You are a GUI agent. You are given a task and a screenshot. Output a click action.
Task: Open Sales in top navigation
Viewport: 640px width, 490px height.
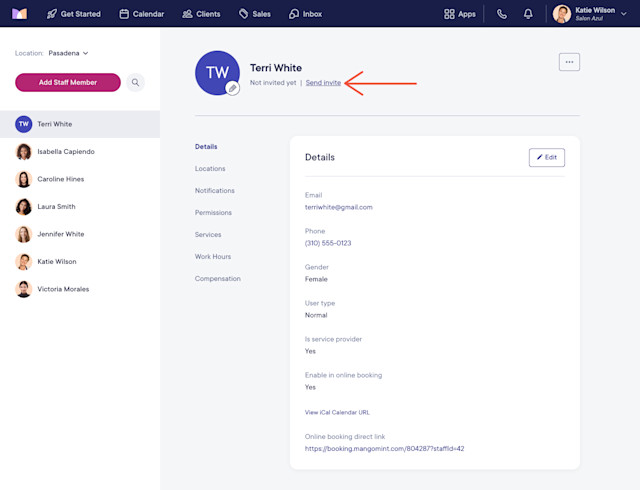coord(255,14)
